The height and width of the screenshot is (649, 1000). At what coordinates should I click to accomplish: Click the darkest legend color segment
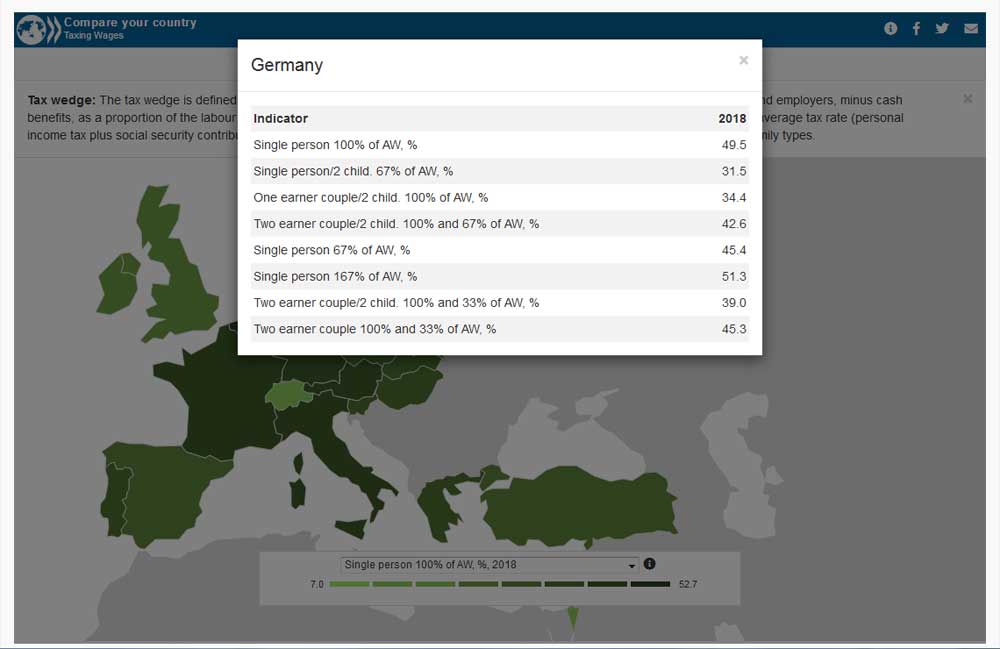click(651, 584)
